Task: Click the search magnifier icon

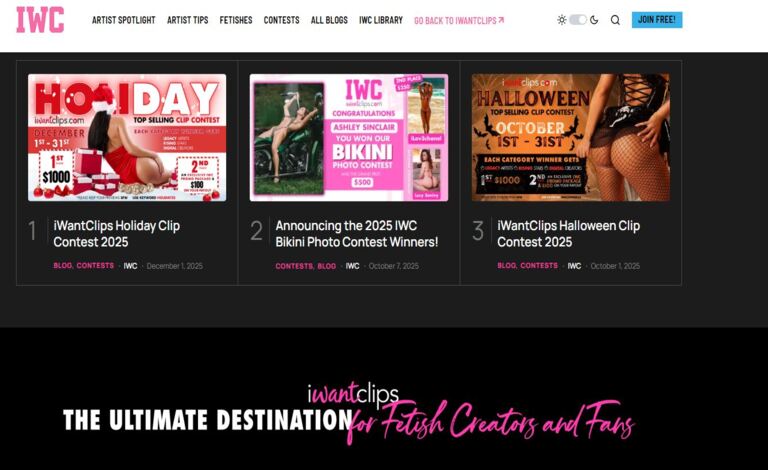Action: [x=615, y=20]
